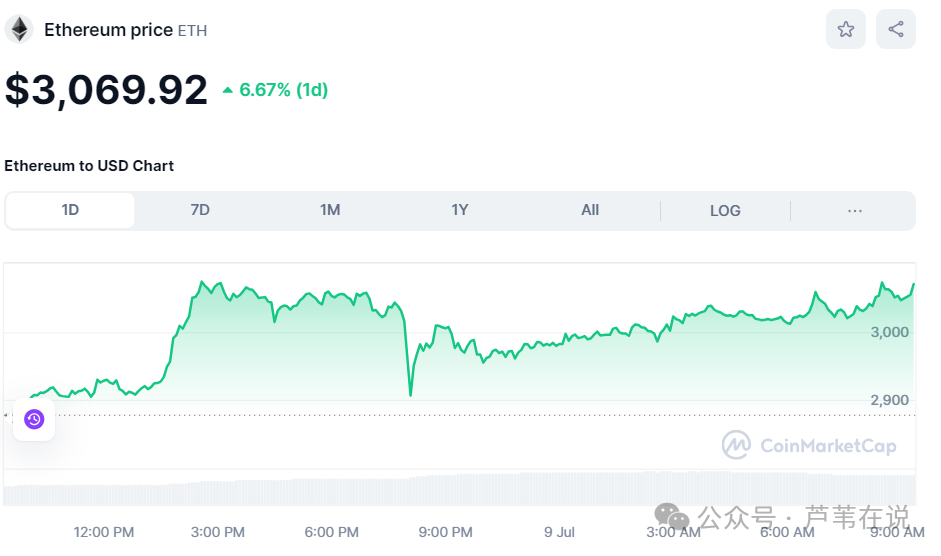941x556 pixels.
Task: Click the ETH ticker symbol
Action: coord(193,31)
